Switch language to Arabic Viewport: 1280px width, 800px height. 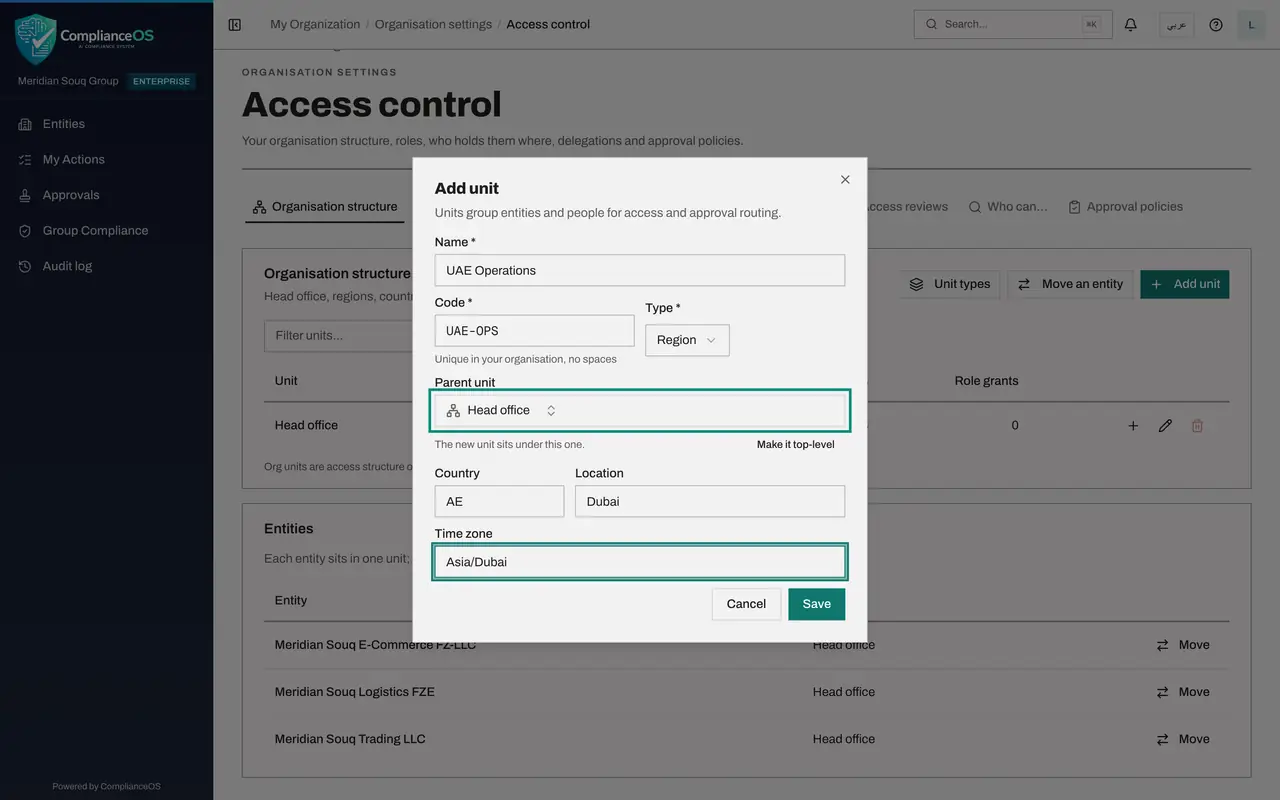pyautogui.click(x=1177, y=24)
